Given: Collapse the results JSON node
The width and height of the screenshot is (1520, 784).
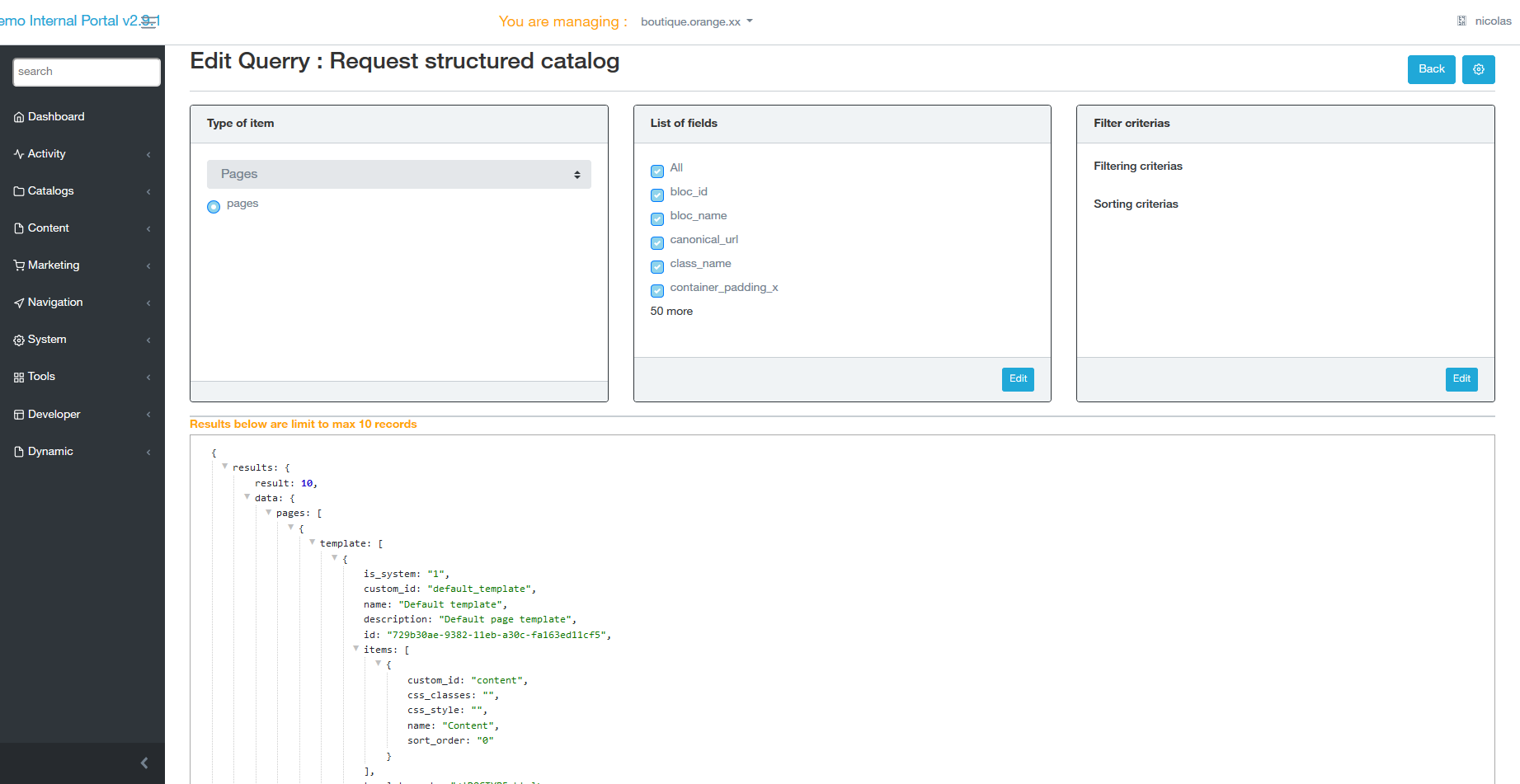Looking at the screenshot, I should tap(224, 467).
